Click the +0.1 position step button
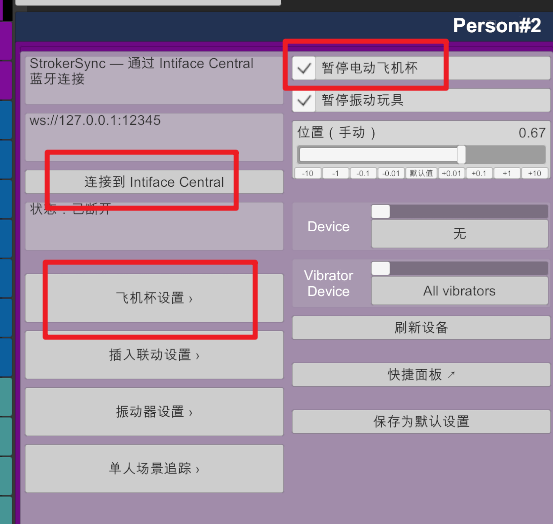Screen dimensions: 553x524 479,173
